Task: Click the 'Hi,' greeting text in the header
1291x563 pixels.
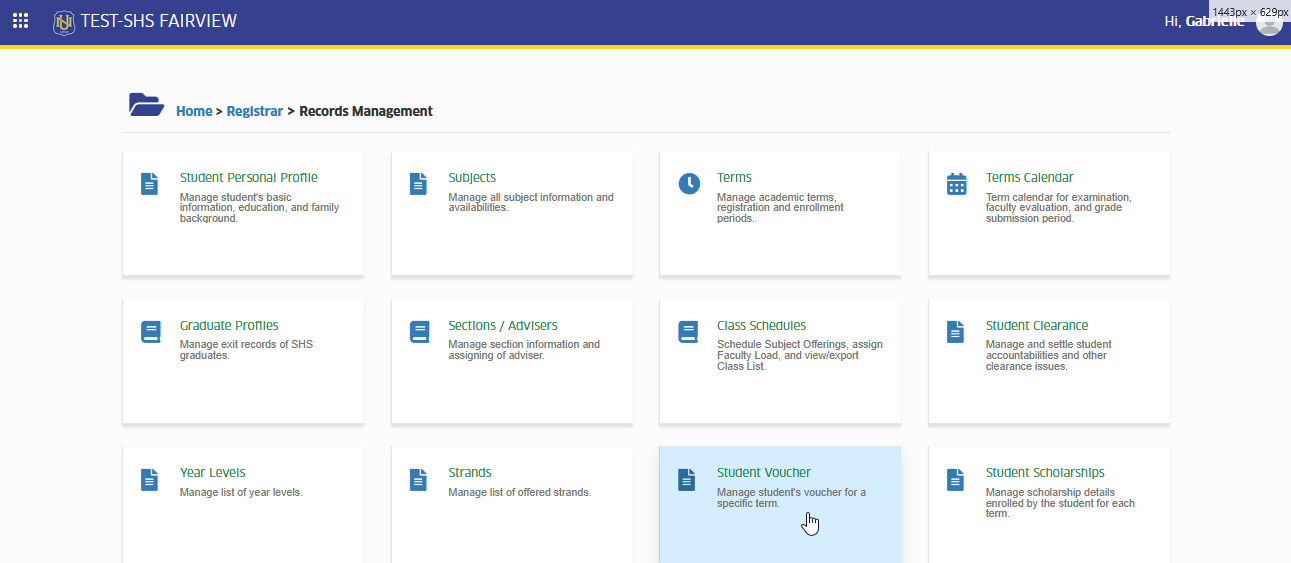Action: (x=1174, y=21)
